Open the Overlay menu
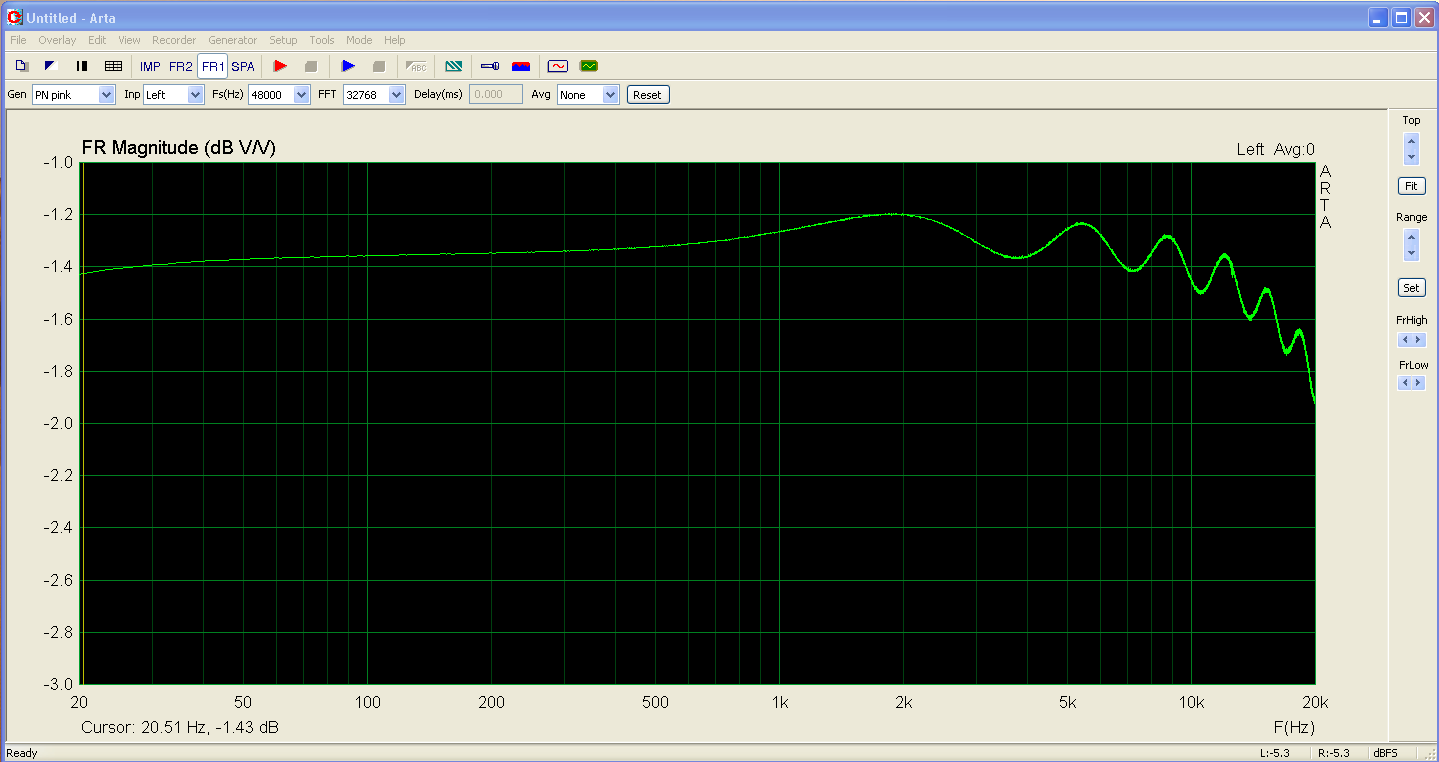The width and height of the screenshot is (1439, 762). [57, 40]
